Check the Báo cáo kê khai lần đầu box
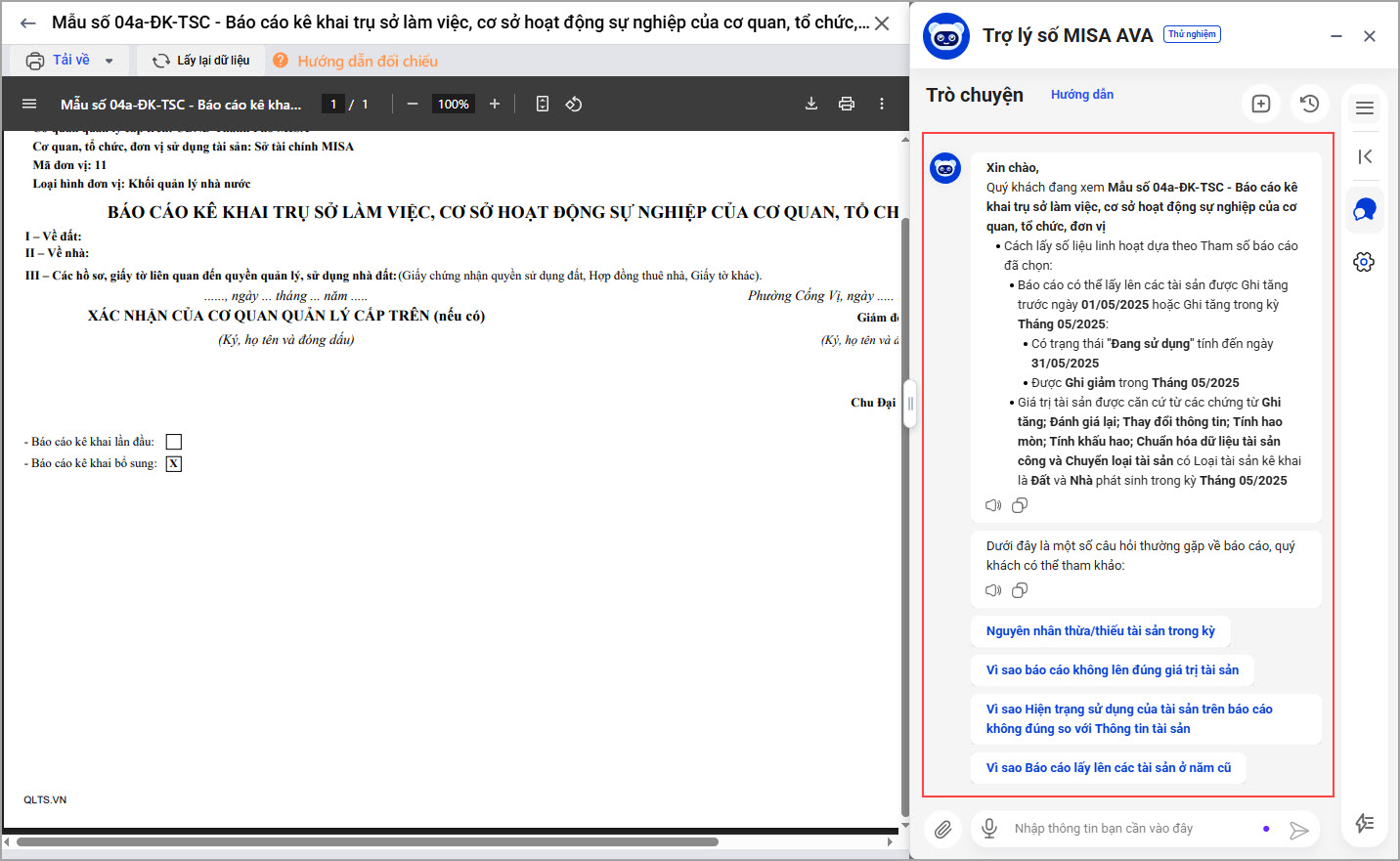This screenshot has height=861, width=1400. [x=174, y=442]
